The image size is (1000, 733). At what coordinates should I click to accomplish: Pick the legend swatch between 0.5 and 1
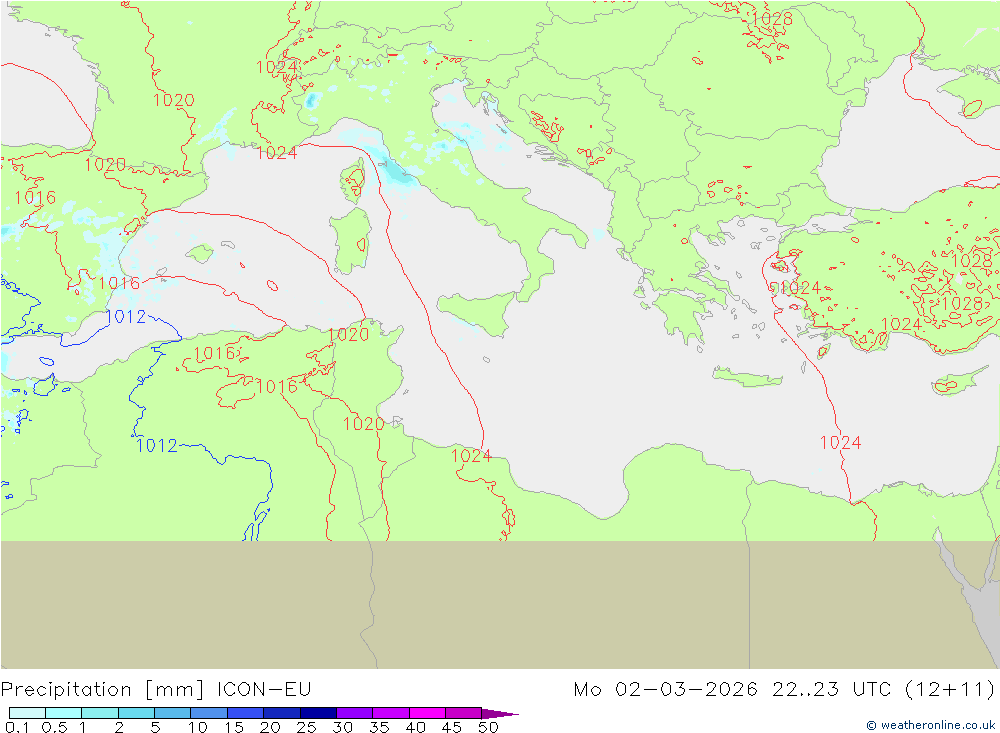[64, 713]
